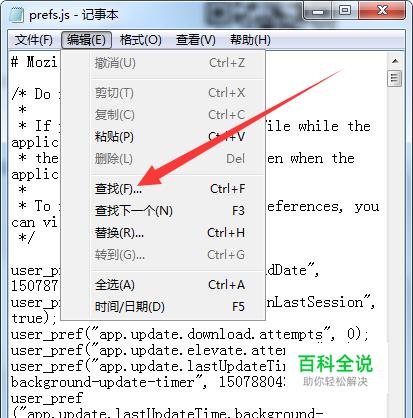Click the words 'while the' in the text
Image resolution: width=413 pixels, height=418 pixels.
click(334, 126)
